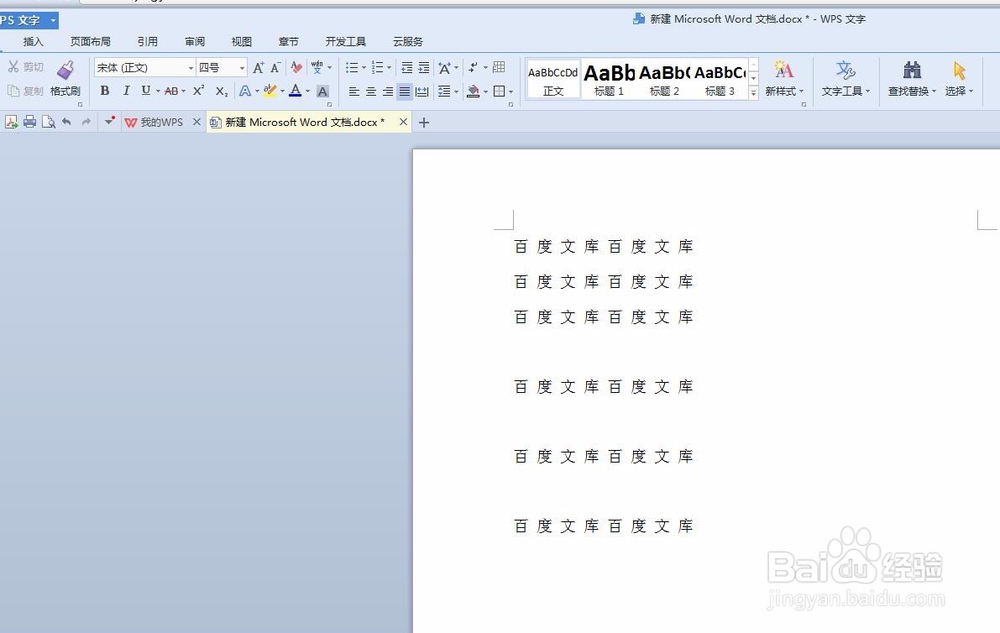Click the Format Painter (格式刷) brush icon
The width and height of the screenshot is (1000, 633).
[65, 69]
